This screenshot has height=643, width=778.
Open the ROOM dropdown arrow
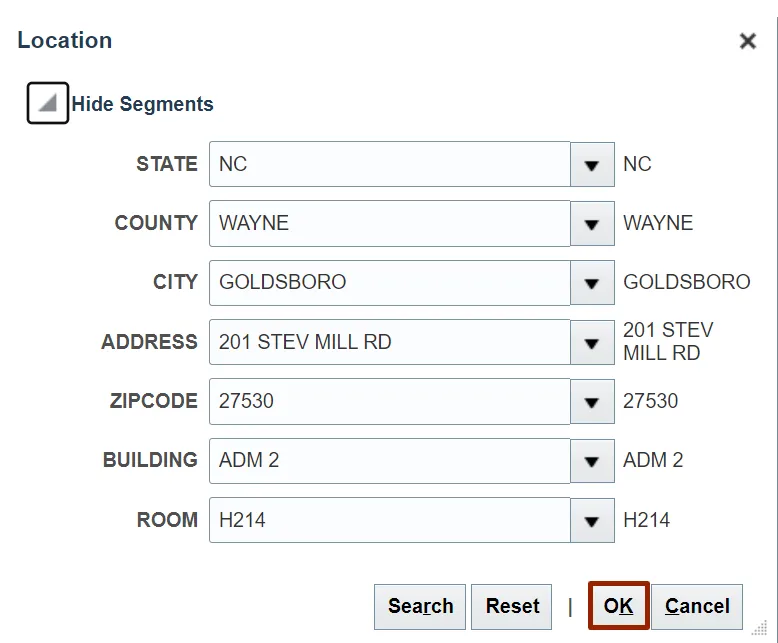(592, 520)
